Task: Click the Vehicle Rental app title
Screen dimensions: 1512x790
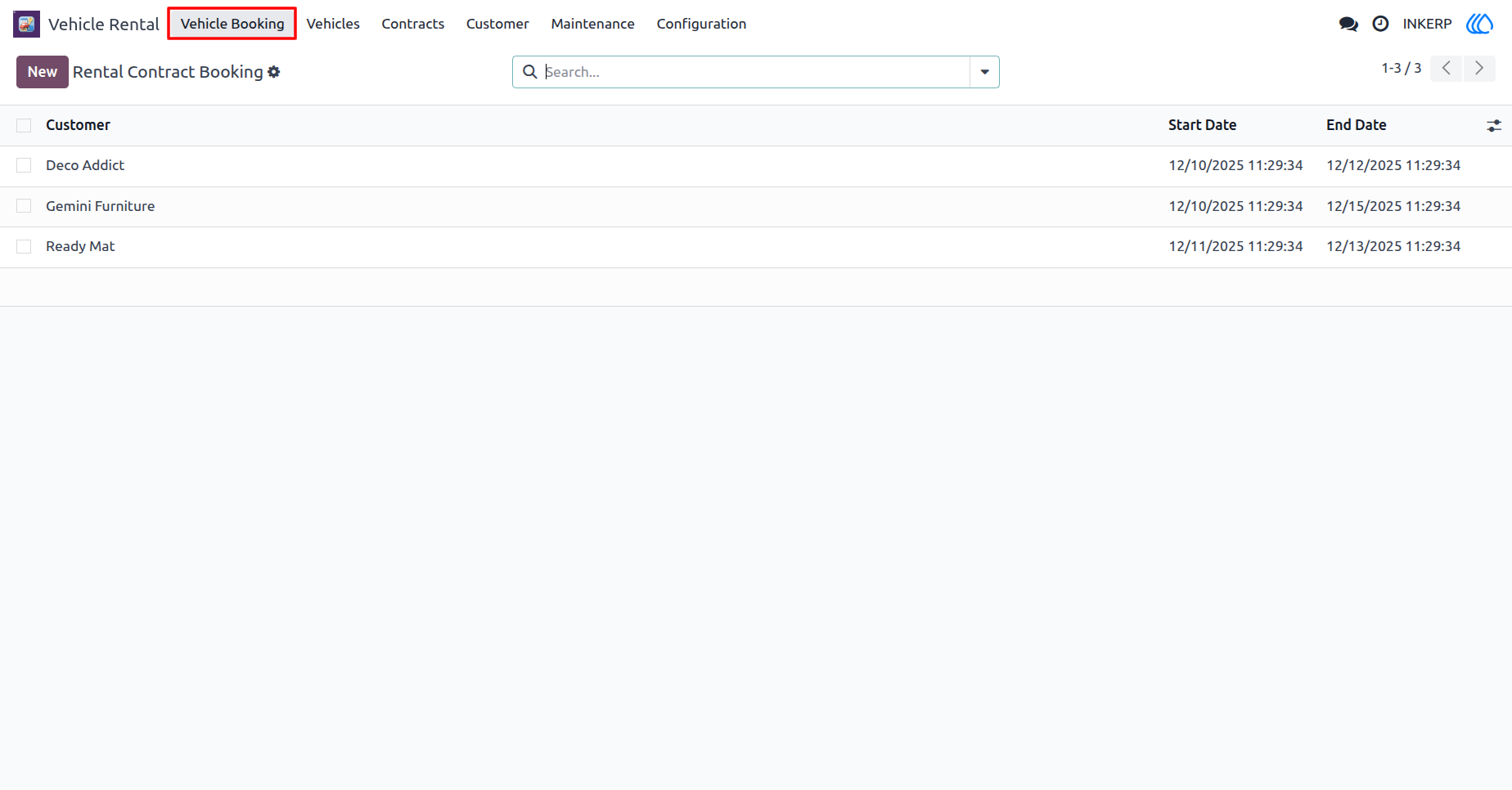Action: point(104,24)
